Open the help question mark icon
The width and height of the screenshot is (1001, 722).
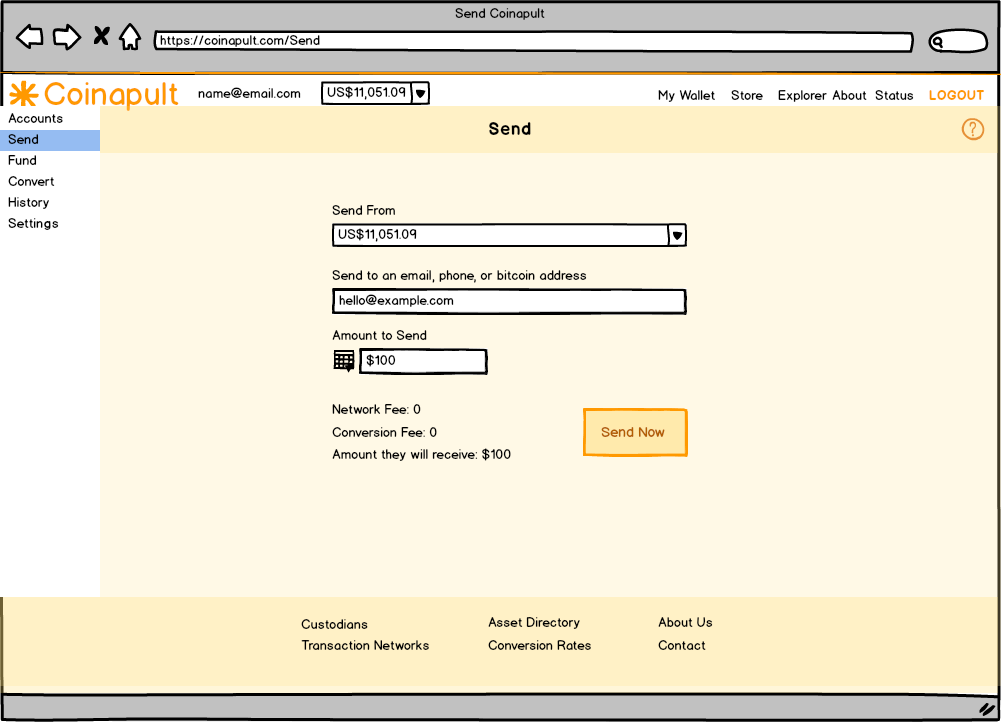(x=972, y=129)
